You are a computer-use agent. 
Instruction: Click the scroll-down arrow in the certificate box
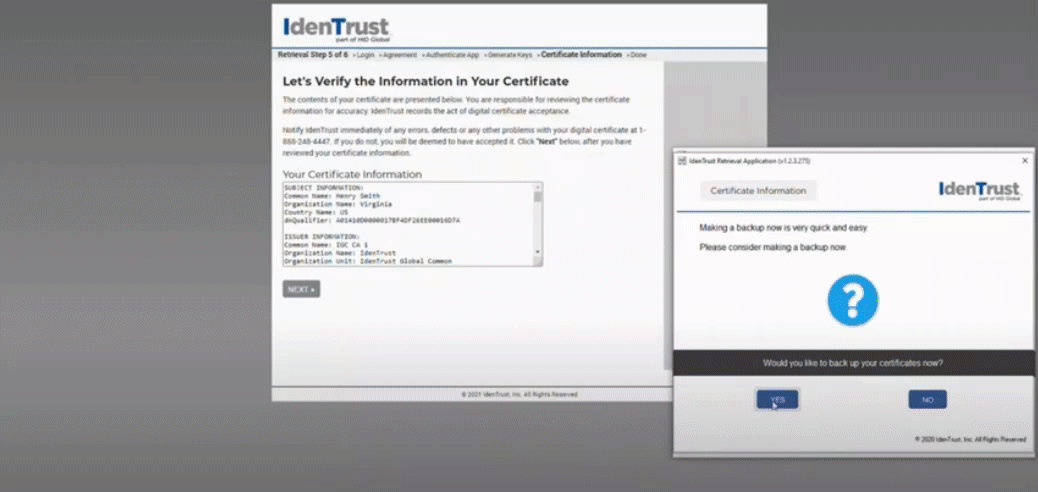(538, 252)
